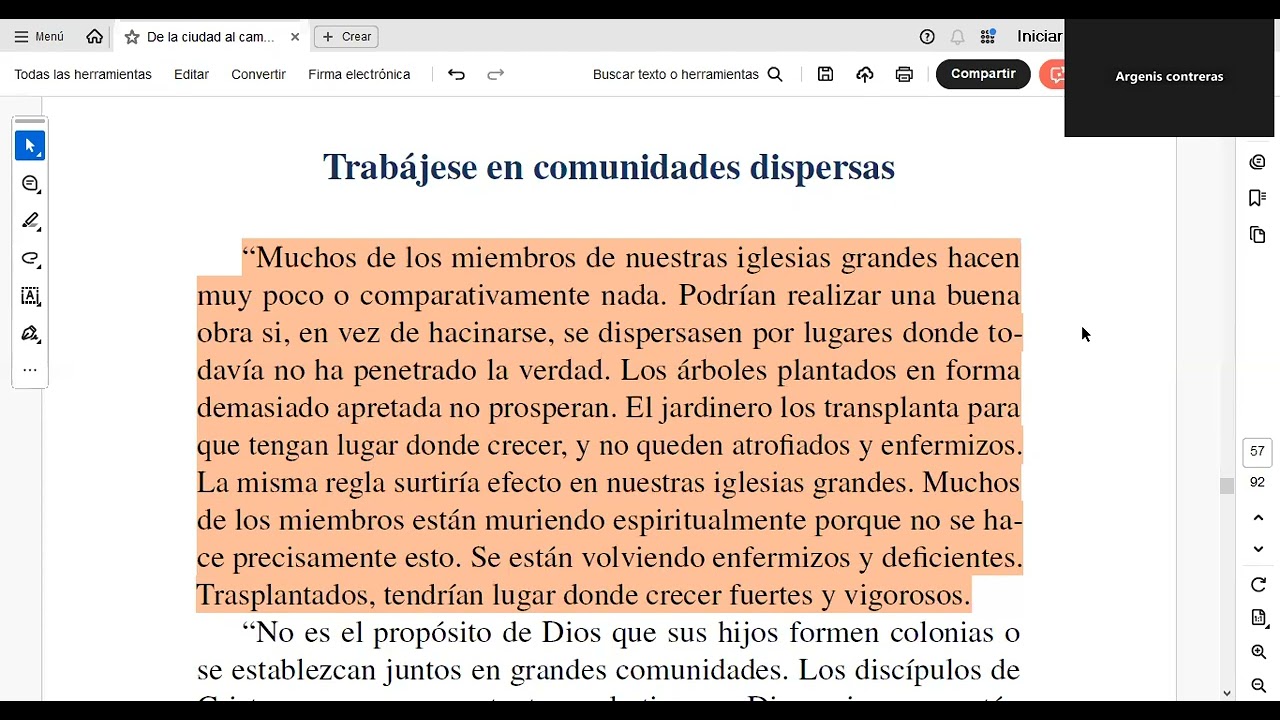1280x720 pixels.
Task: Click the Compartir button
Action: pos(983,74)
